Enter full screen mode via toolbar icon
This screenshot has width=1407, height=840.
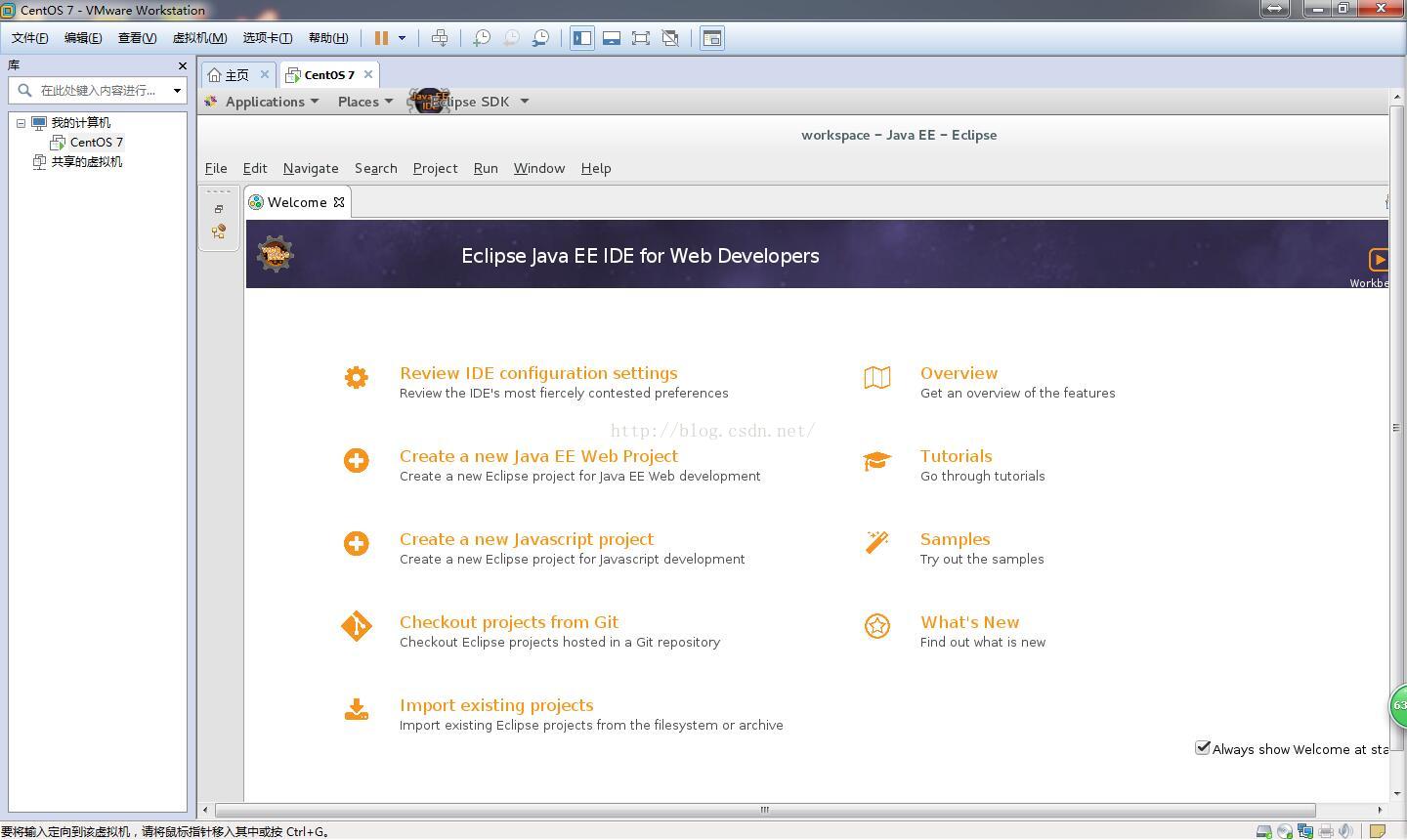641,38
